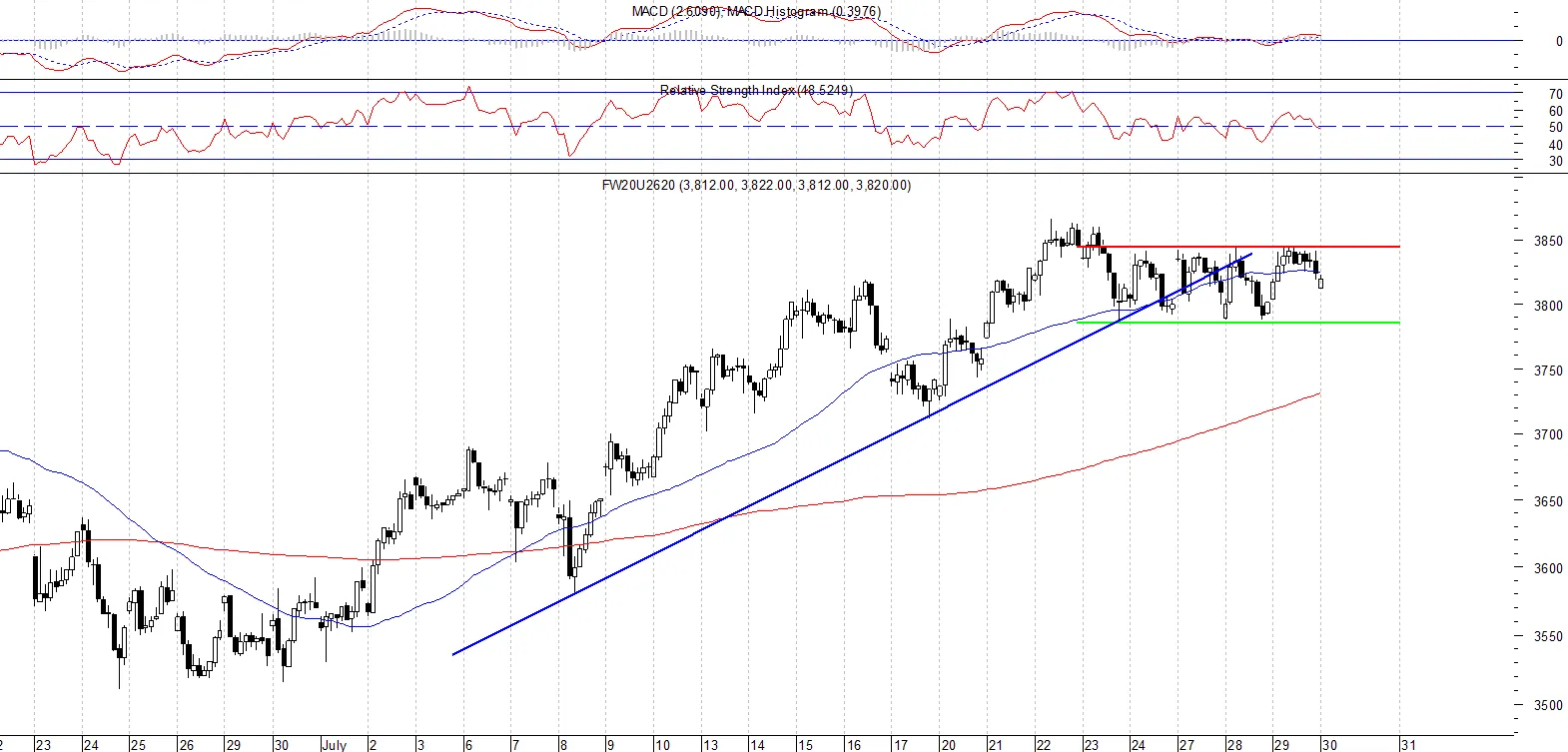This screenshot has width=1568, height=752.
Task: Click the 3550 price axis label
Action: coord(1548,636)
